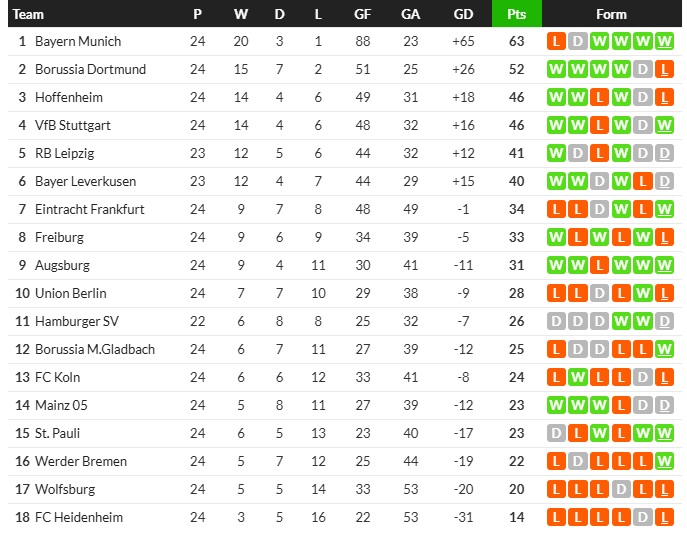Click St. Pauli's most recent form badge
Screen dimensions: 687x535
(x=666, y=434)
